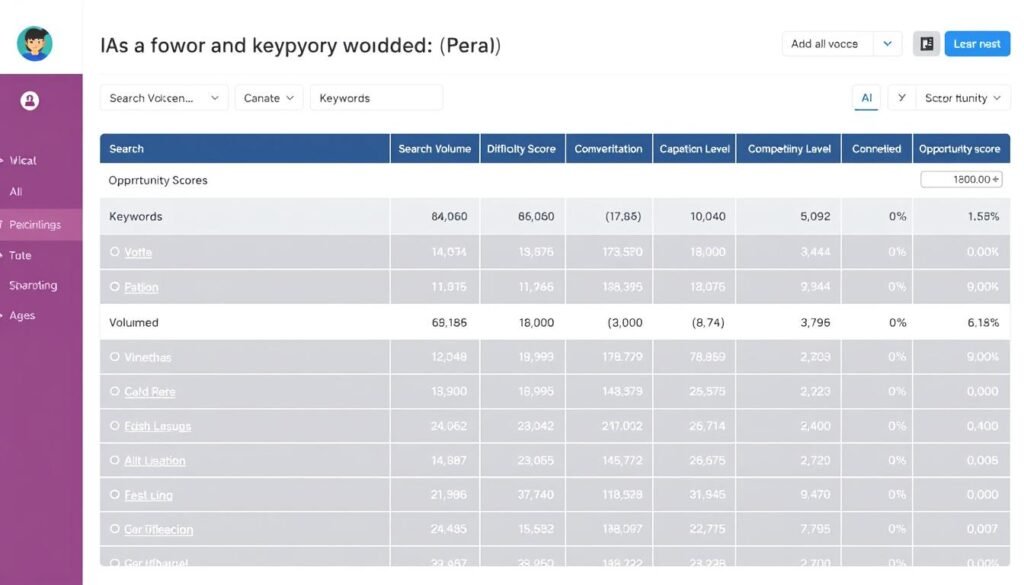Screen dimensions: 1024x585
Task: Click the circle icon beside Fest Ling
Action: point(116,495)
